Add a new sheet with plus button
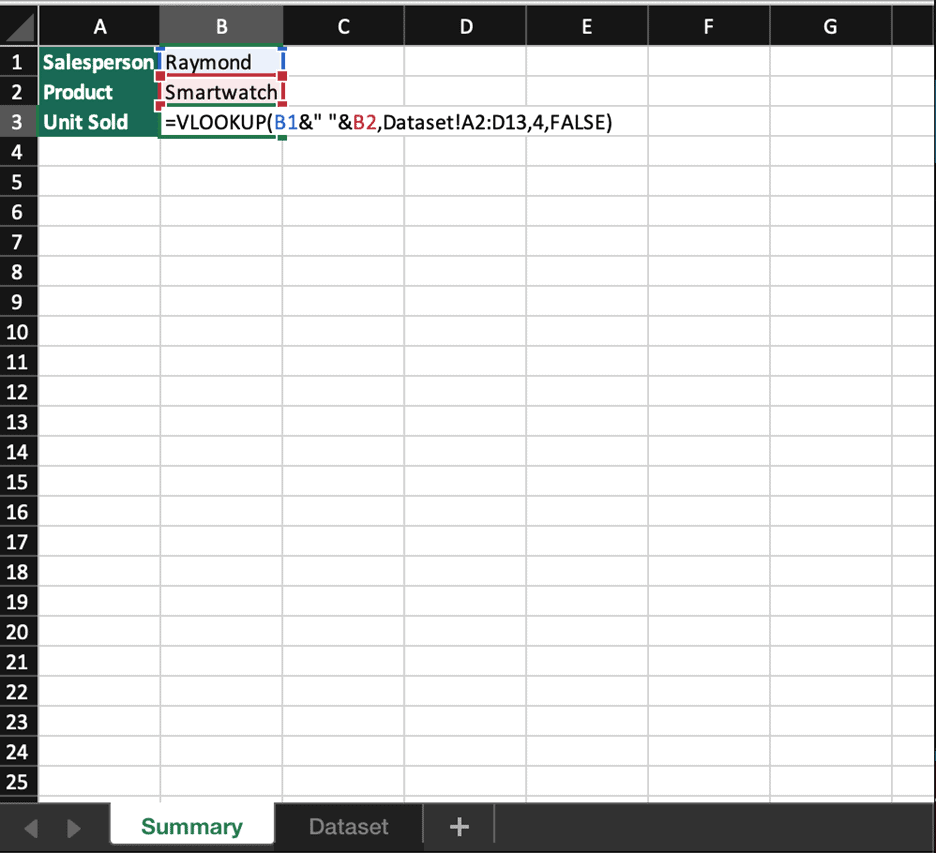Screen dimensions: 936x853 pos(459,827)
